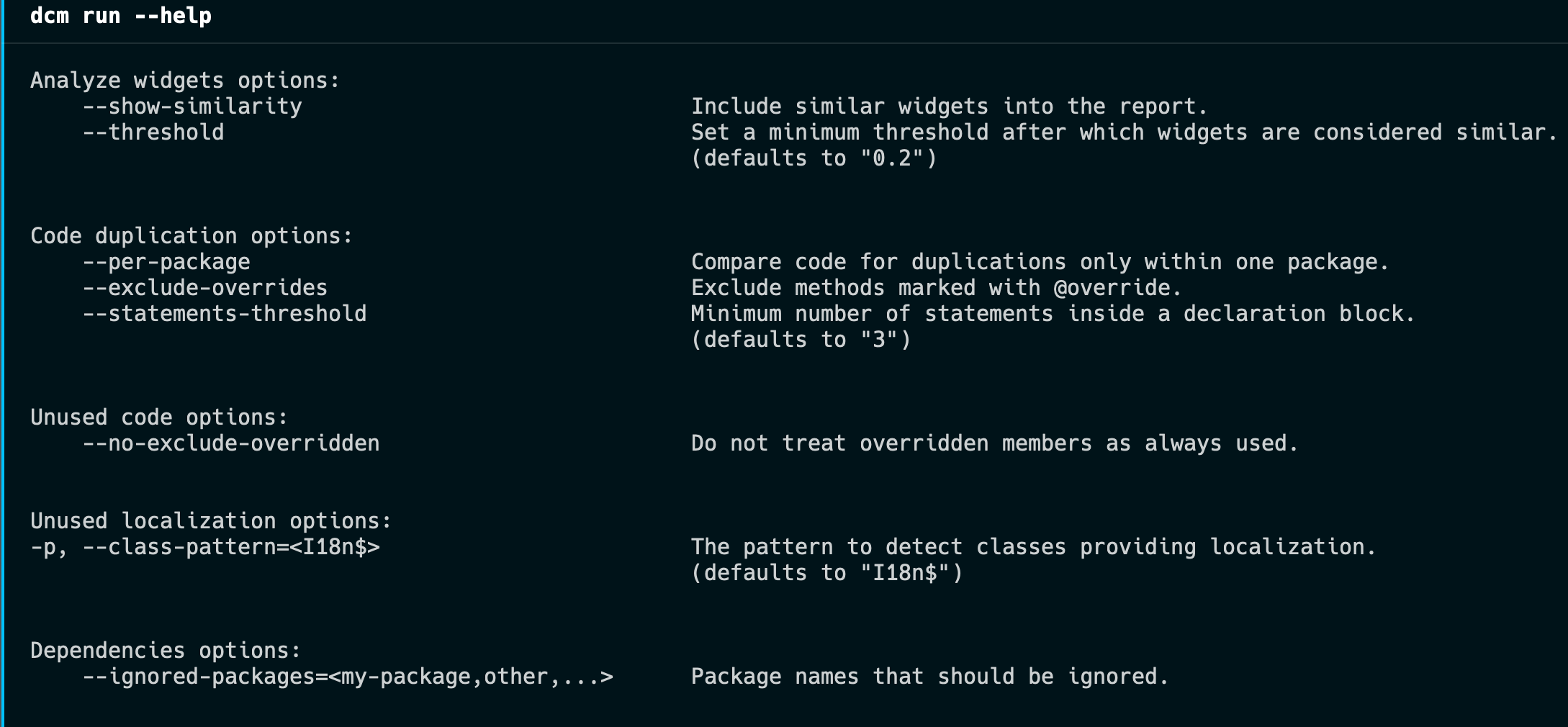Click the 'dcm run --help' command title
The image size is (1568, 727).
pyautogui.click(x=121, y=15)
